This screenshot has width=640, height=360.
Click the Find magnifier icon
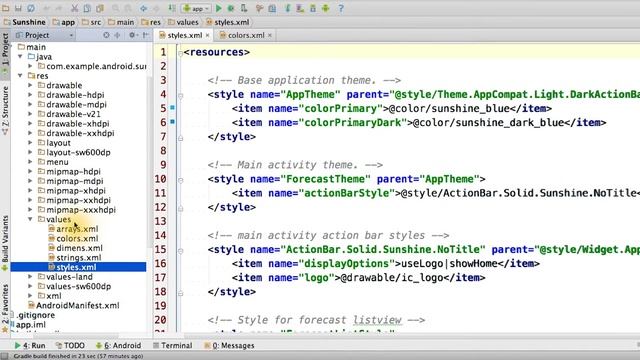pyautogui.click(x=116, y=8)
